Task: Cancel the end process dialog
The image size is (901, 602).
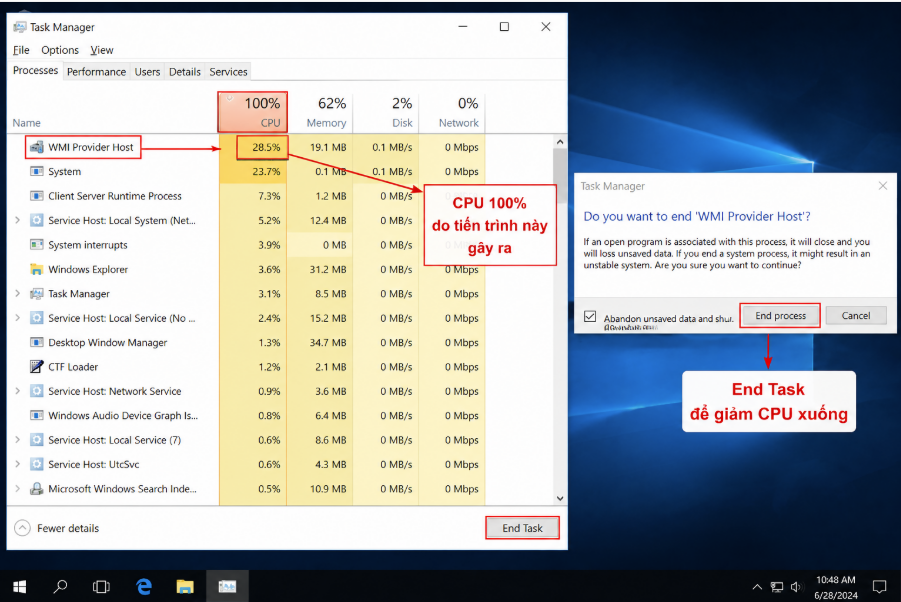Action: (856, 315)
